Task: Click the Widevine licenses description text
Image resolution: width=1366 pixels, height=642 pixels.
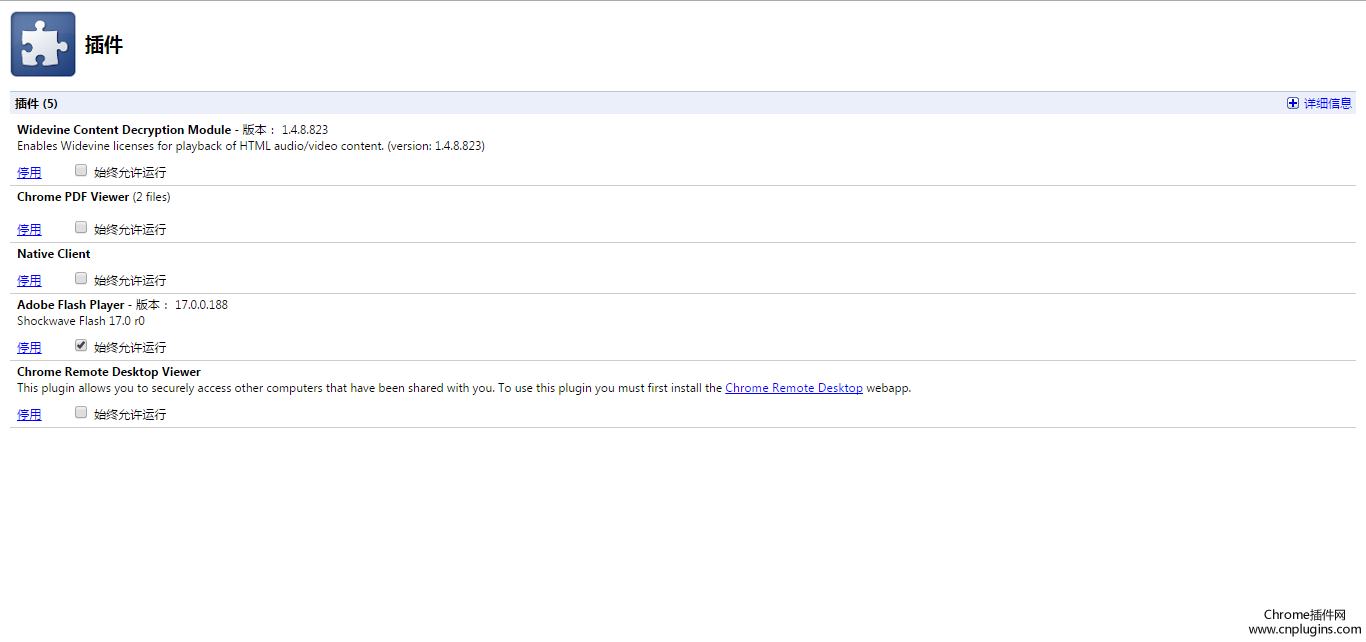Action: [x=251, y=146]
